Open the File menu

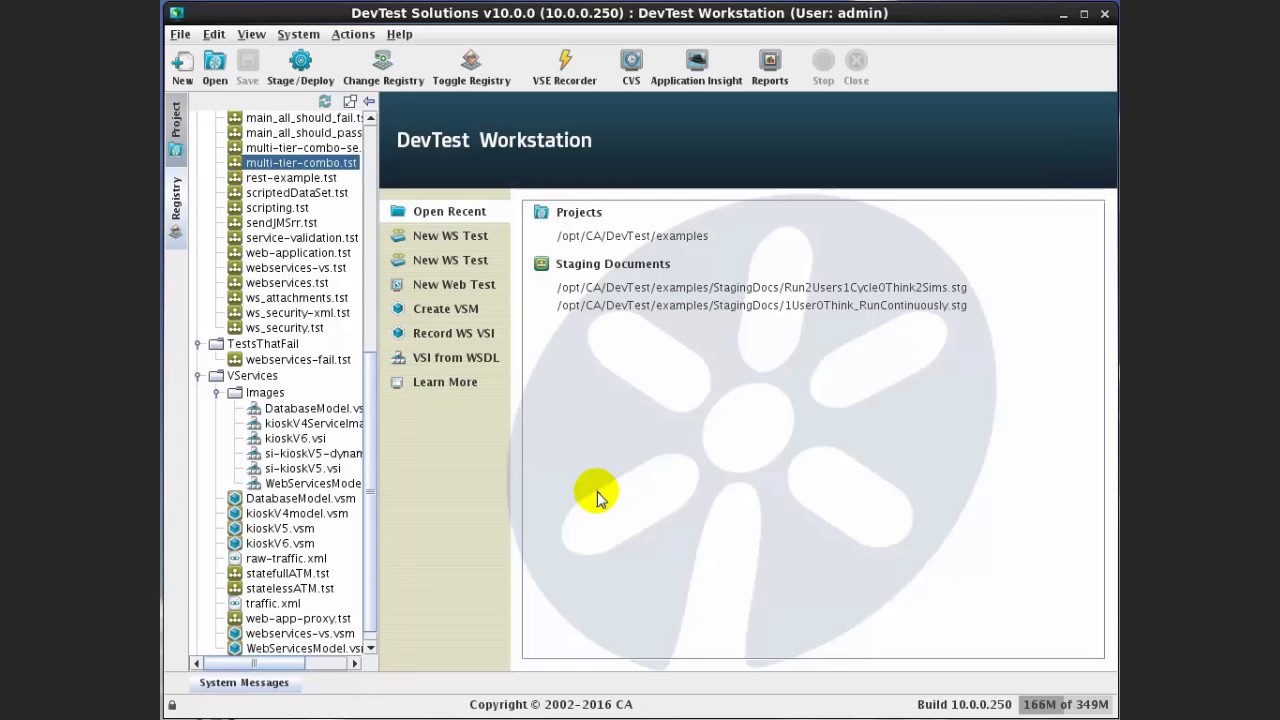[180, 34]
